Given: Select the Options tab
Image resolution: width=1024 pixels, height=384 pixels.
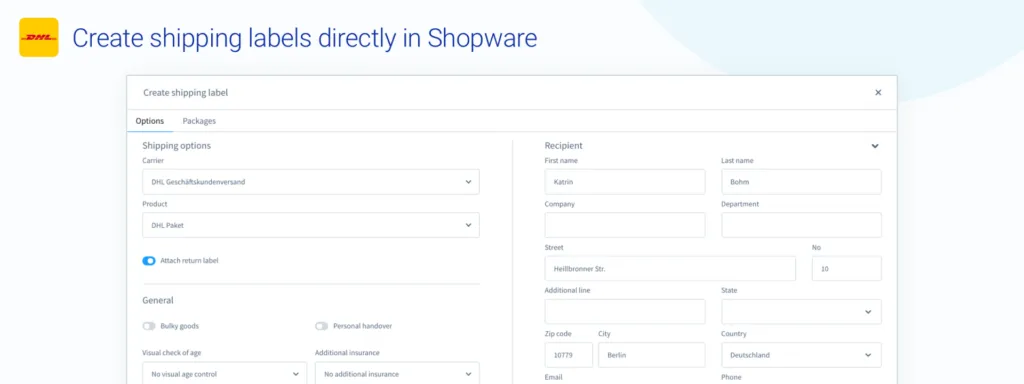Looking at the screenshot, I should [150, 121].
